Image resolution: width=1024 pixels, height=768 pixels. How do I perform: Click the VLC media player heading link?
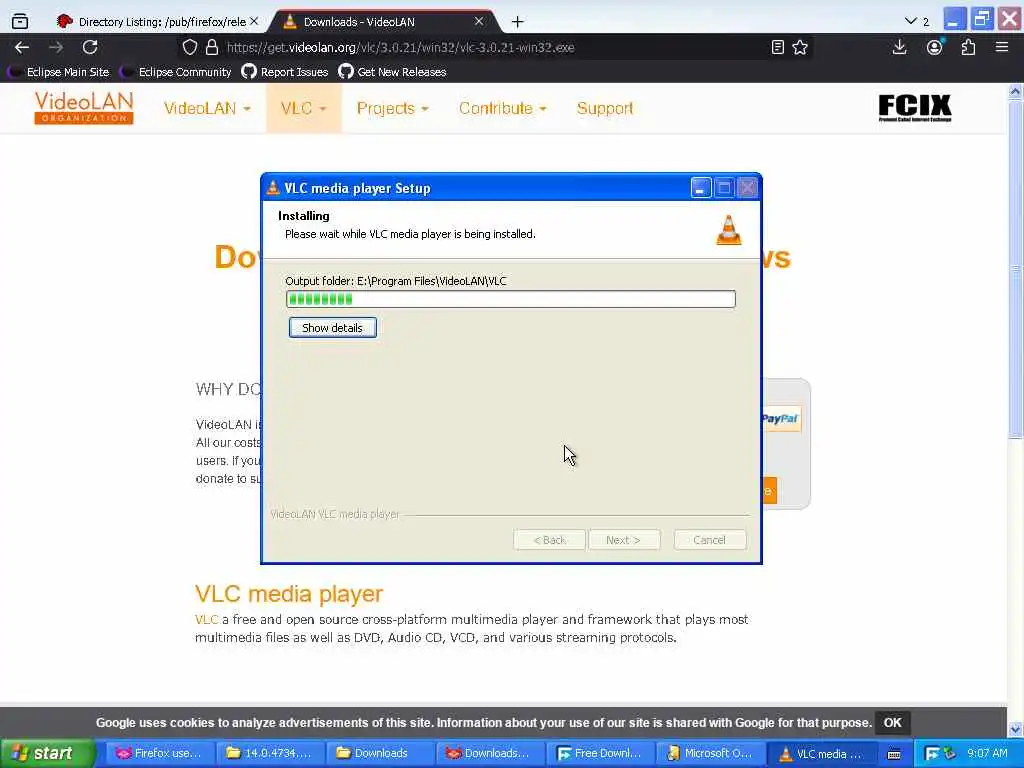pos(289,594)
